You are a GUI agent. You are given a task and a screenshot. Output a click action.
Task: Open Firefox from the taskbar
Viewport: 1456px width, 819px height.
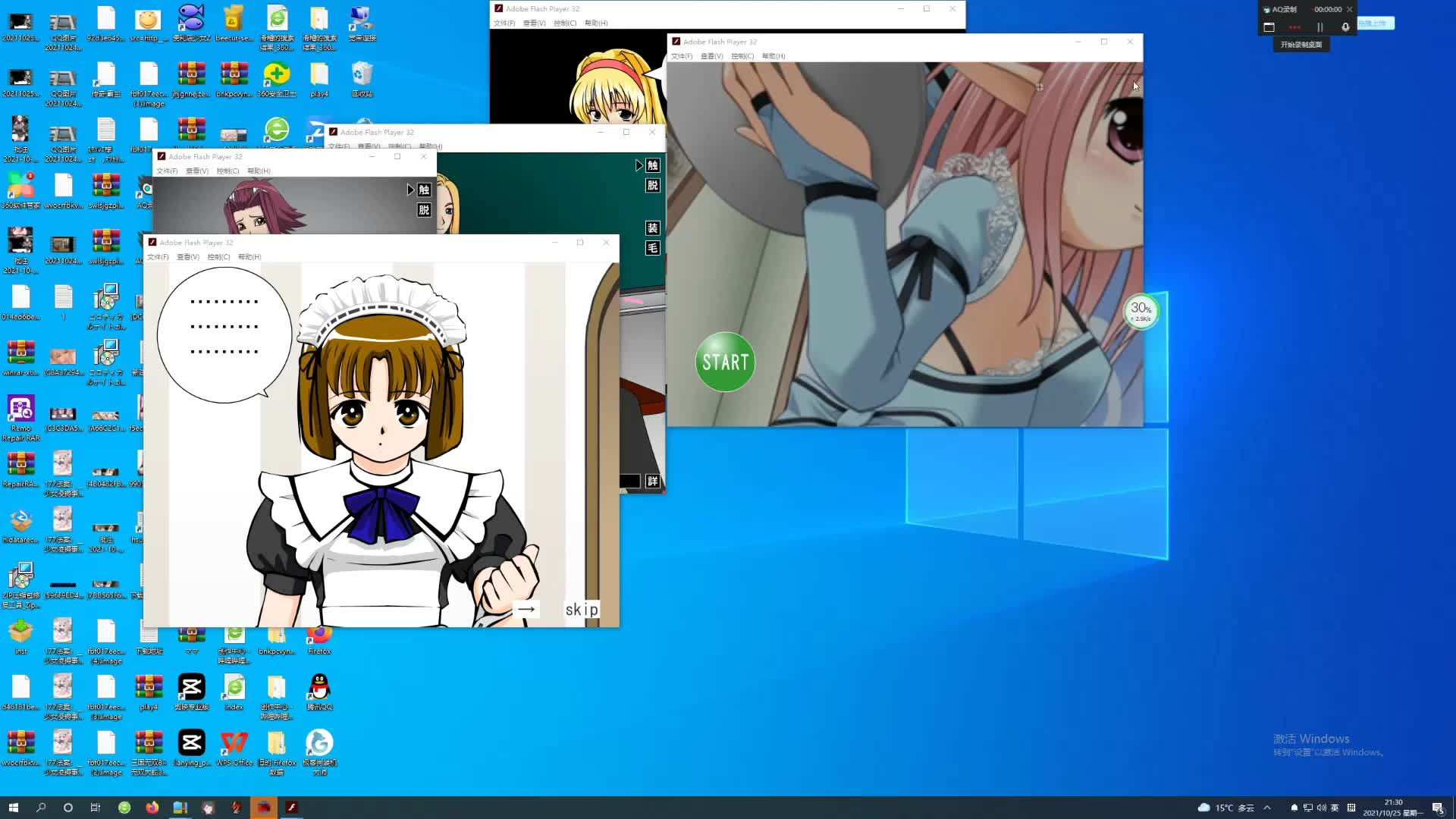pos(152,808)
